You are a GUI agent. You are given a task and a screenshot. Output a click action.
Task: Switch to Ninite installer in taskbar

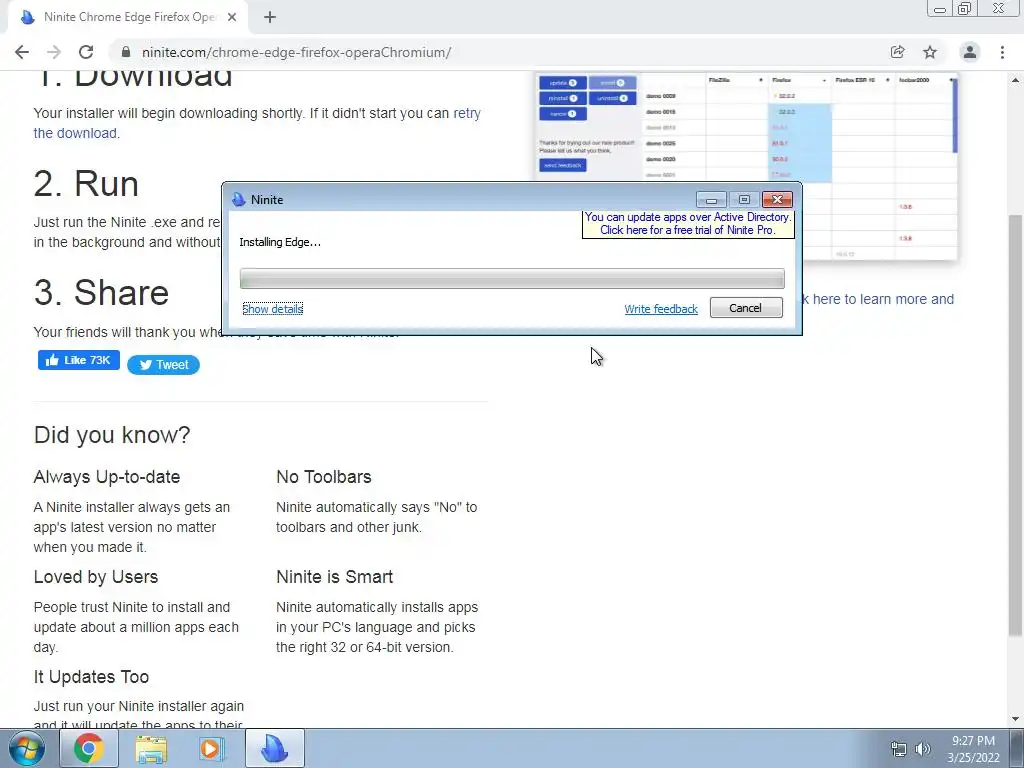click(x=274, y=748)
